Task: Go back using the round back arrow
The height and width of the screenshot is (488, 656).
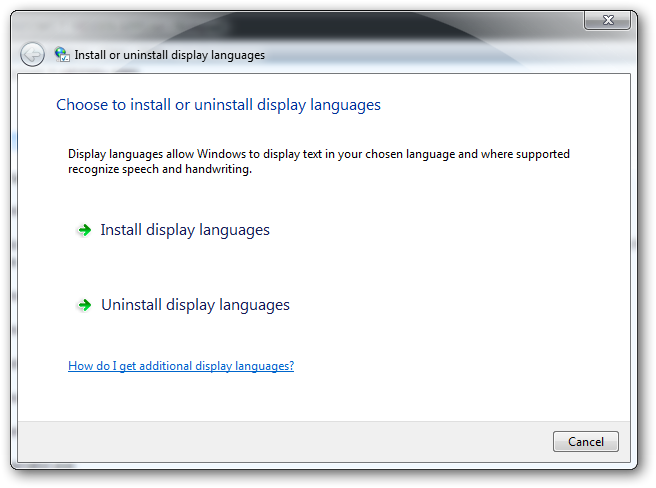Action: click(32, 54)
